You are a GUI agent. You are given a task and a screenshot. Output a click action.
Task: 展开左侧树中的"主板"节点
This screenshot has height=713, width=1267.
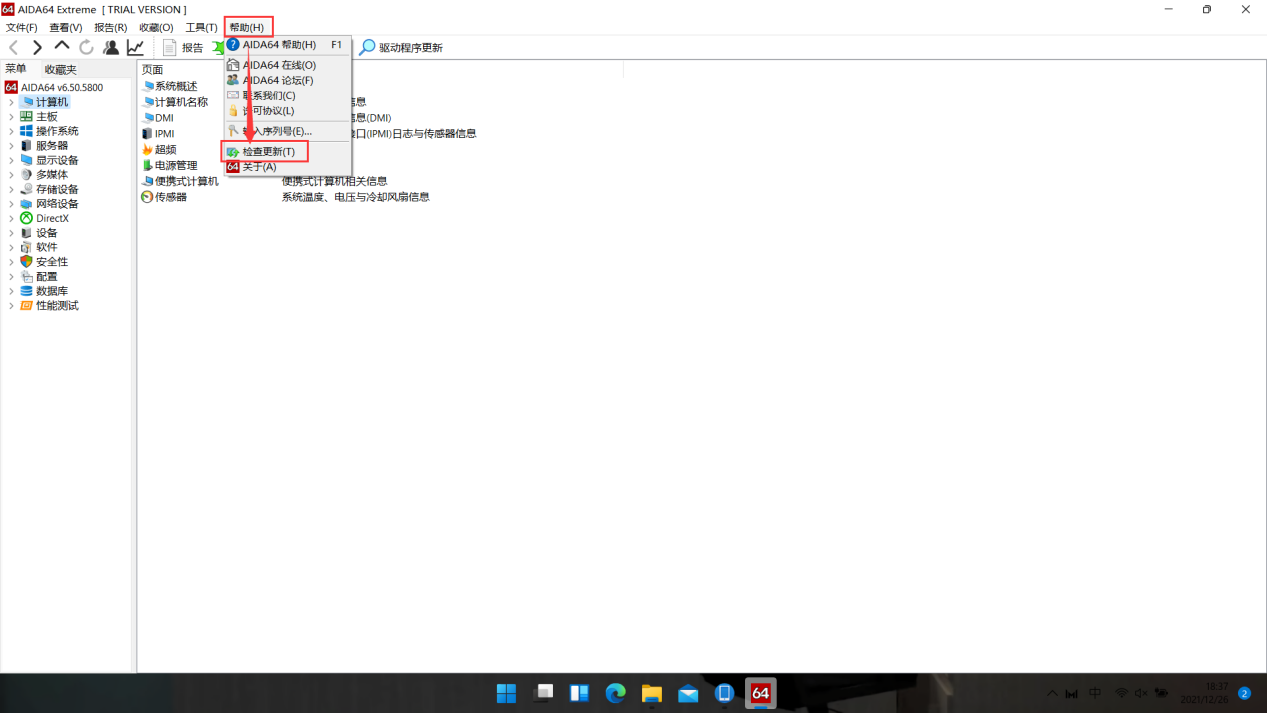10,115
